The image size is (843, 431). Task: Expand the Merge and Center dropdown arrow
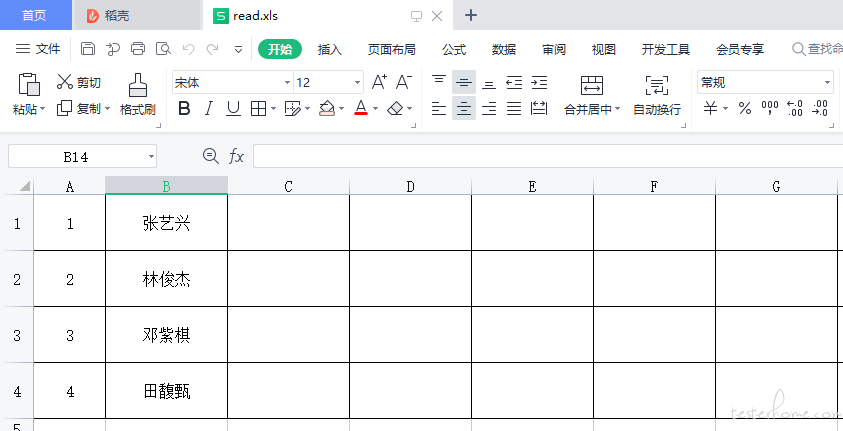pos(617,109)
